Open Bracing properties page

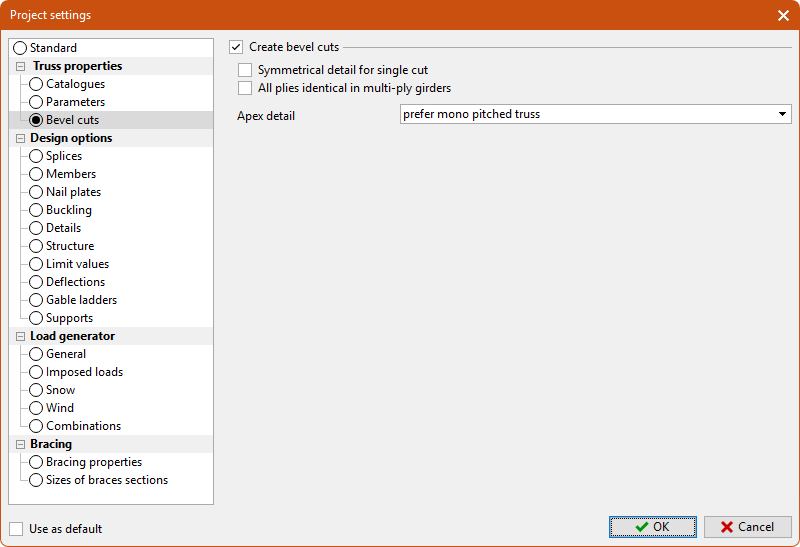point(37,462)
